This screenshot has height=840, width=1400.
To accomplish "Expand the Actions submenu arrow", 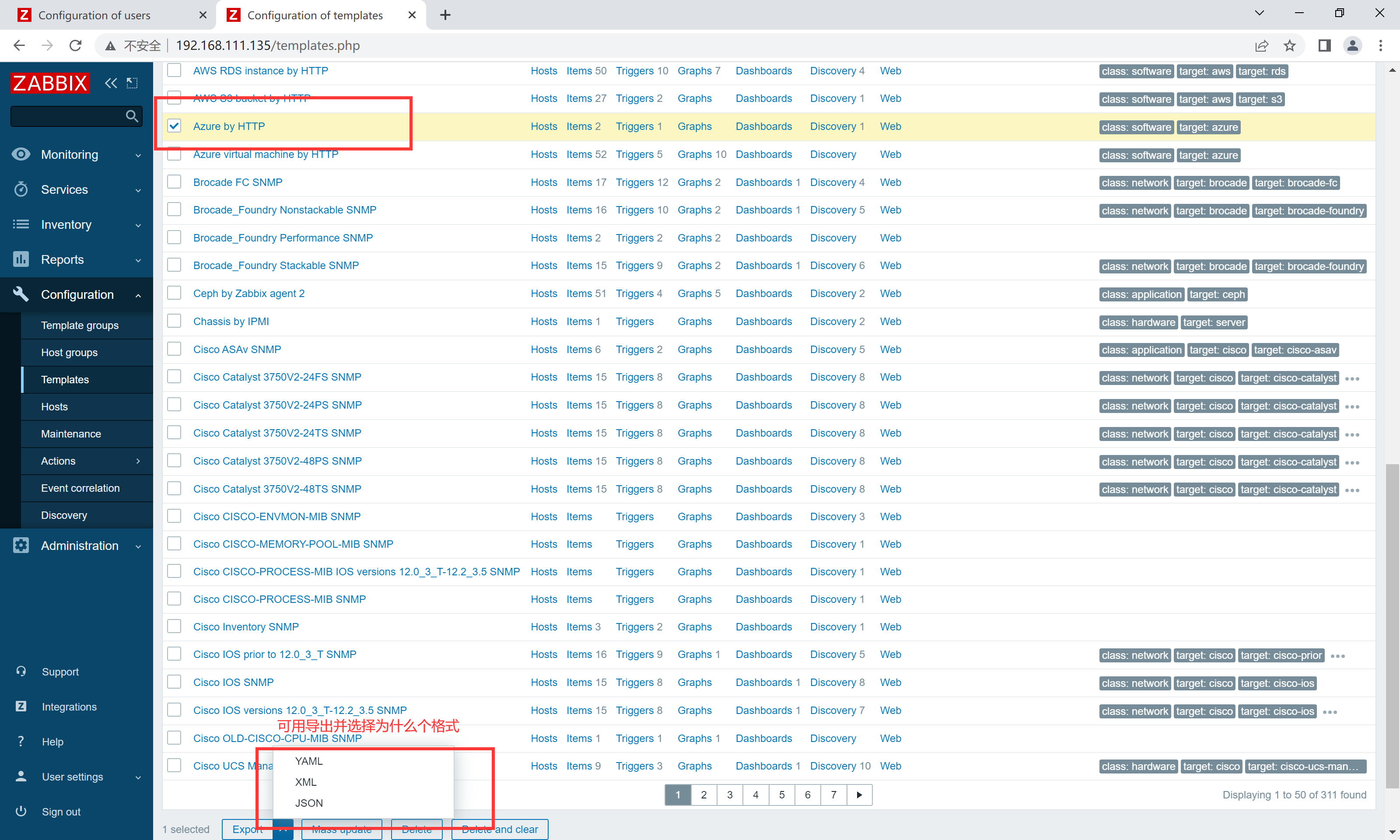I will tap(138, 461).
